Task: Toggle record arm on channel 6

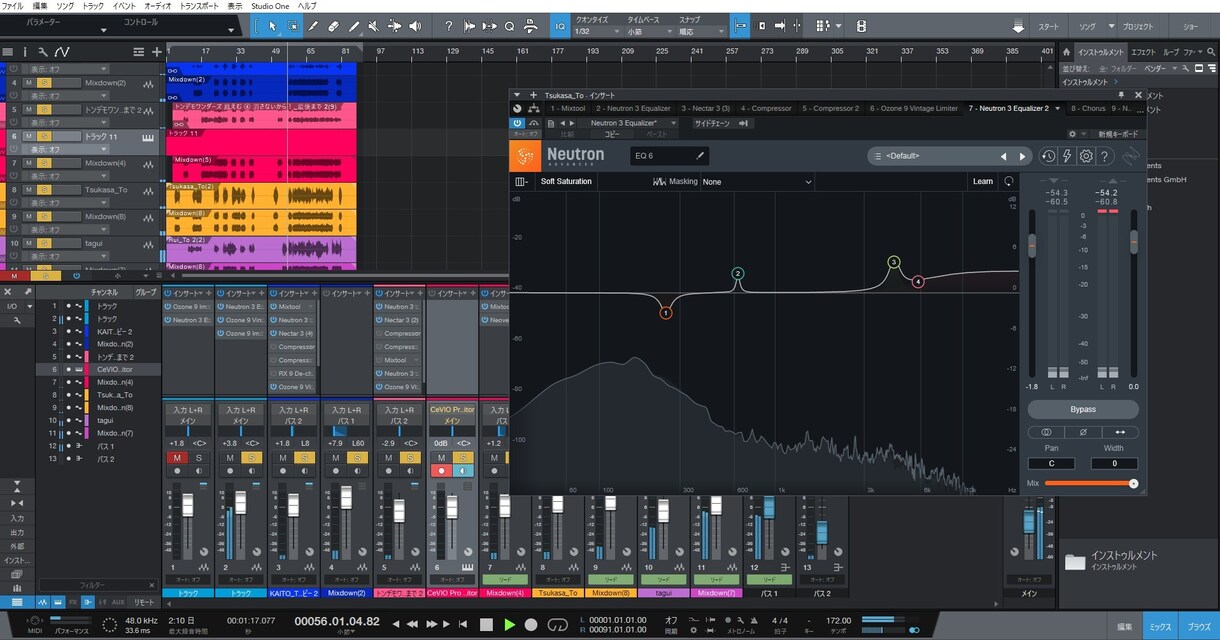Action: [440, 470]
